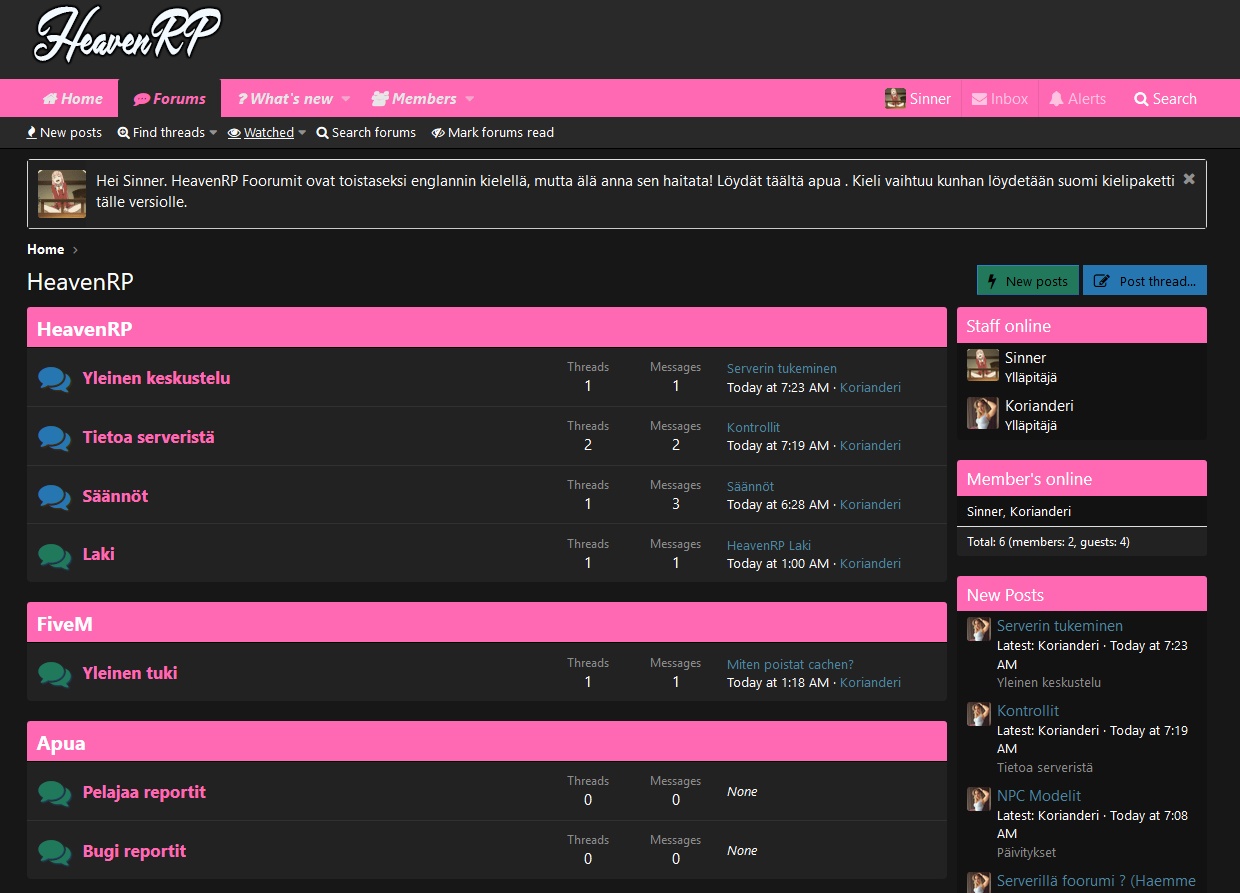
Task: Open the Bugi reportit forum
Action: click(134, 851)
